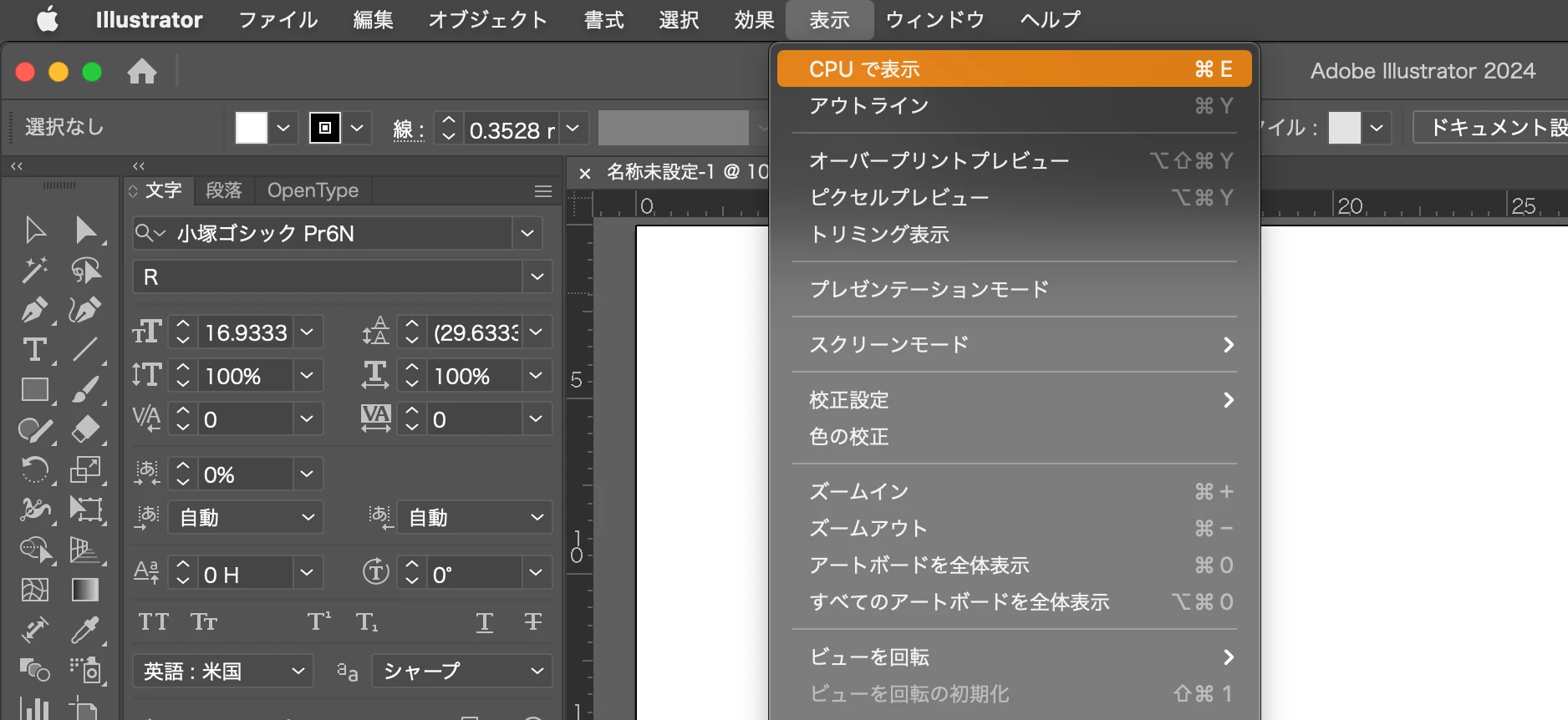This screenshot has height=720, width=1568.
Task: Select the Magic Wand tool
Action: click(35, 270)
